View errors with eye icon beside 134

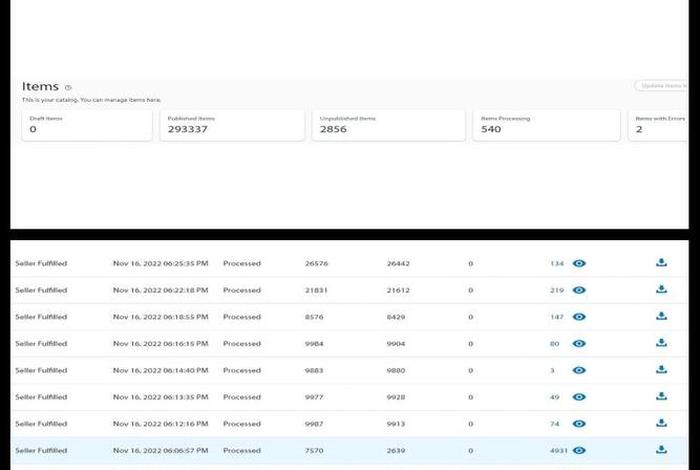(579, 264)
